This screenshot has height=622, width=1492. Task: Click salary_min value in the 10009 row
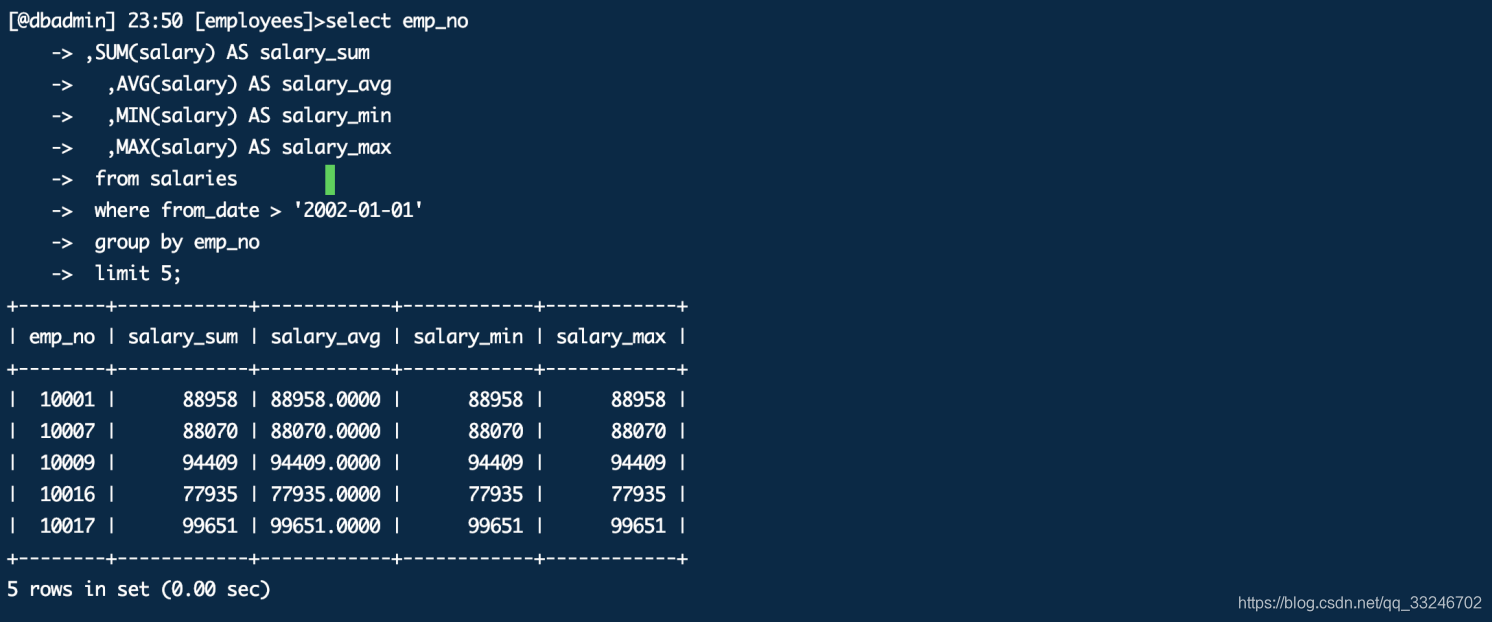pos(496,463)
